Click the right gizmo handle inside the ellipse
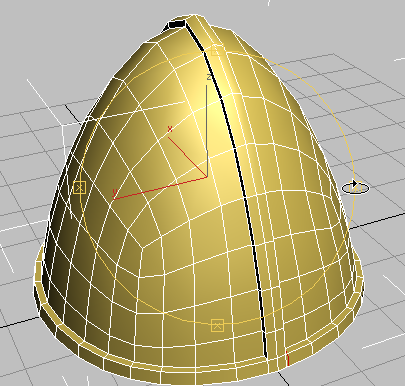This screenshot has height=386, width=405. tap(355, 188)
